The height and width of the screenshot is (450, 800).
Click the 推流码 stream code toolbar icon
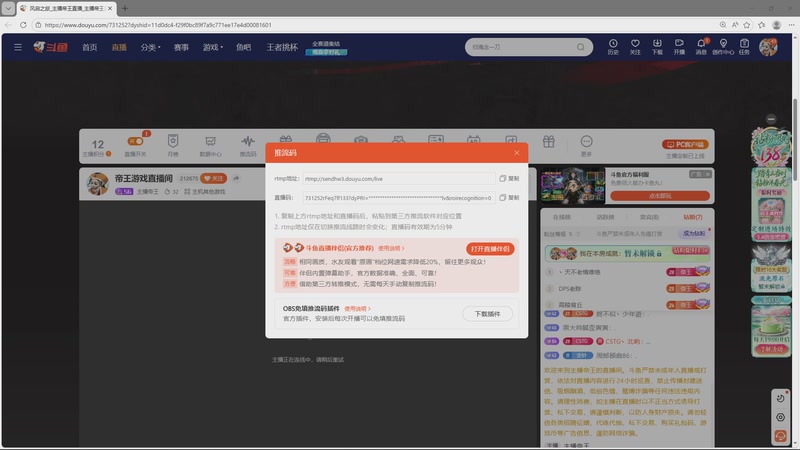[x=248, y=146]
